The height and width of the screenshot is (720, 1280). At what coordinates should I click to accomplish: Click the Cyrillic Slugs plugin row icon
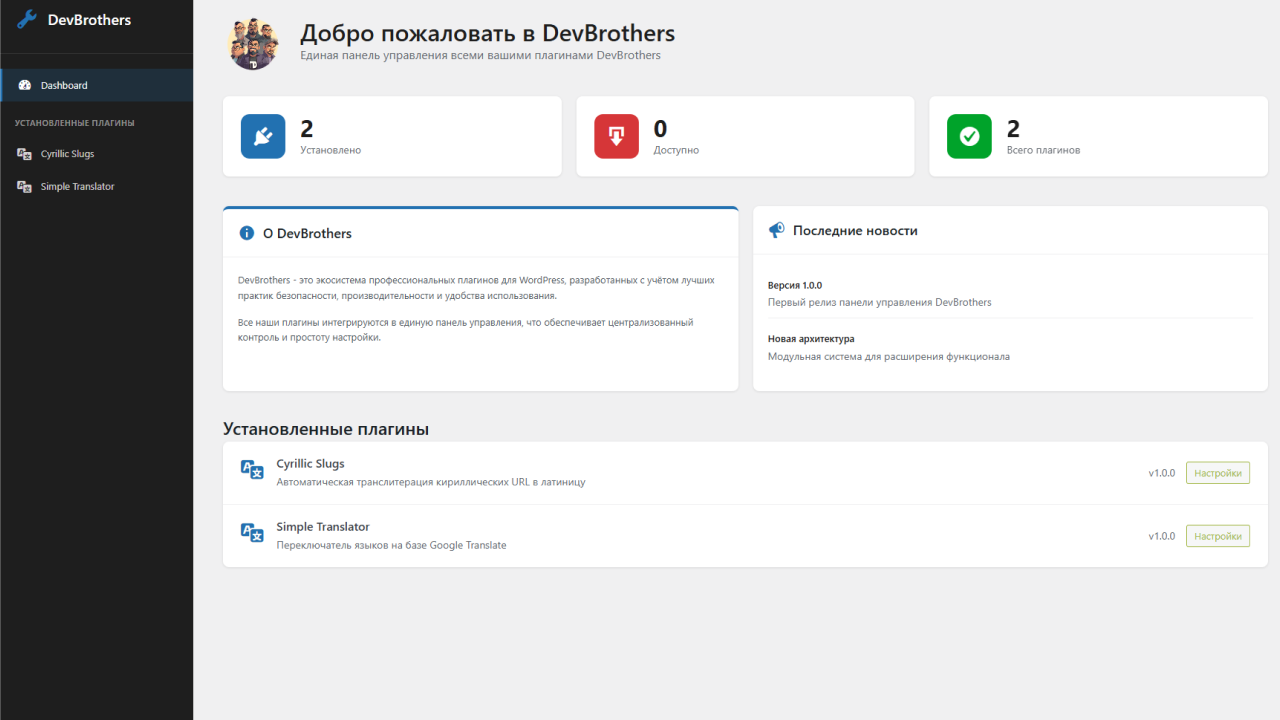[252, 469]
